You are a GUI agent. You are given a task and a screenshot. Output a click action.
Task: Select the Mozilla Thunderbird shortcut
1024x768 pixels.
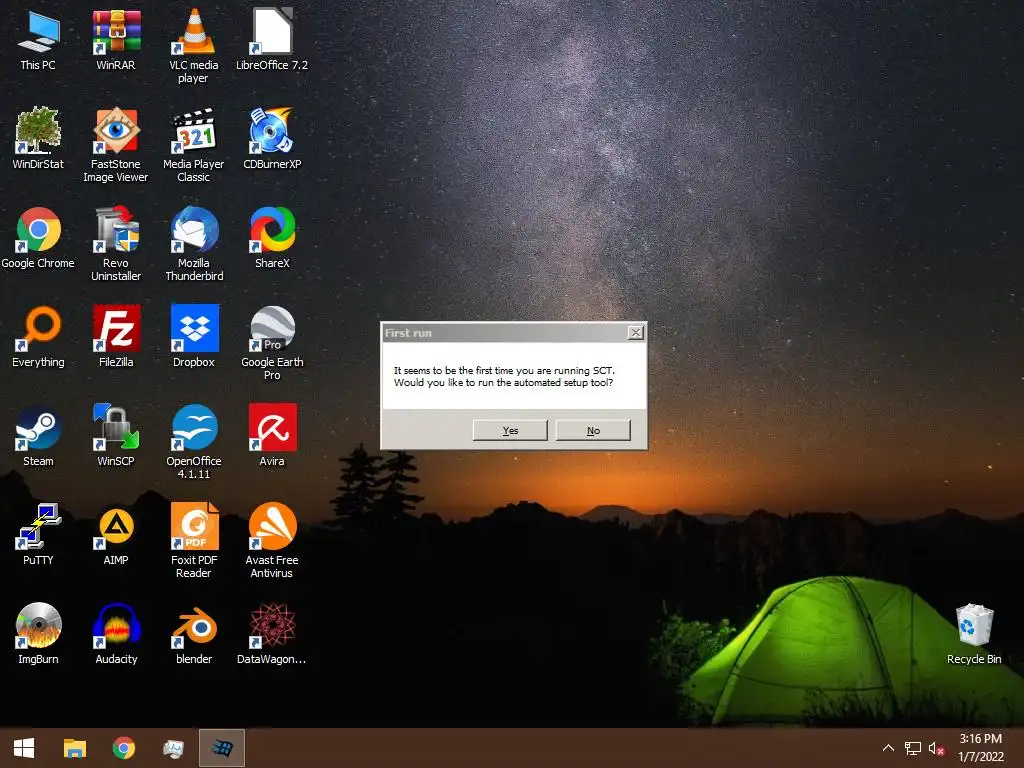(194, 244)
